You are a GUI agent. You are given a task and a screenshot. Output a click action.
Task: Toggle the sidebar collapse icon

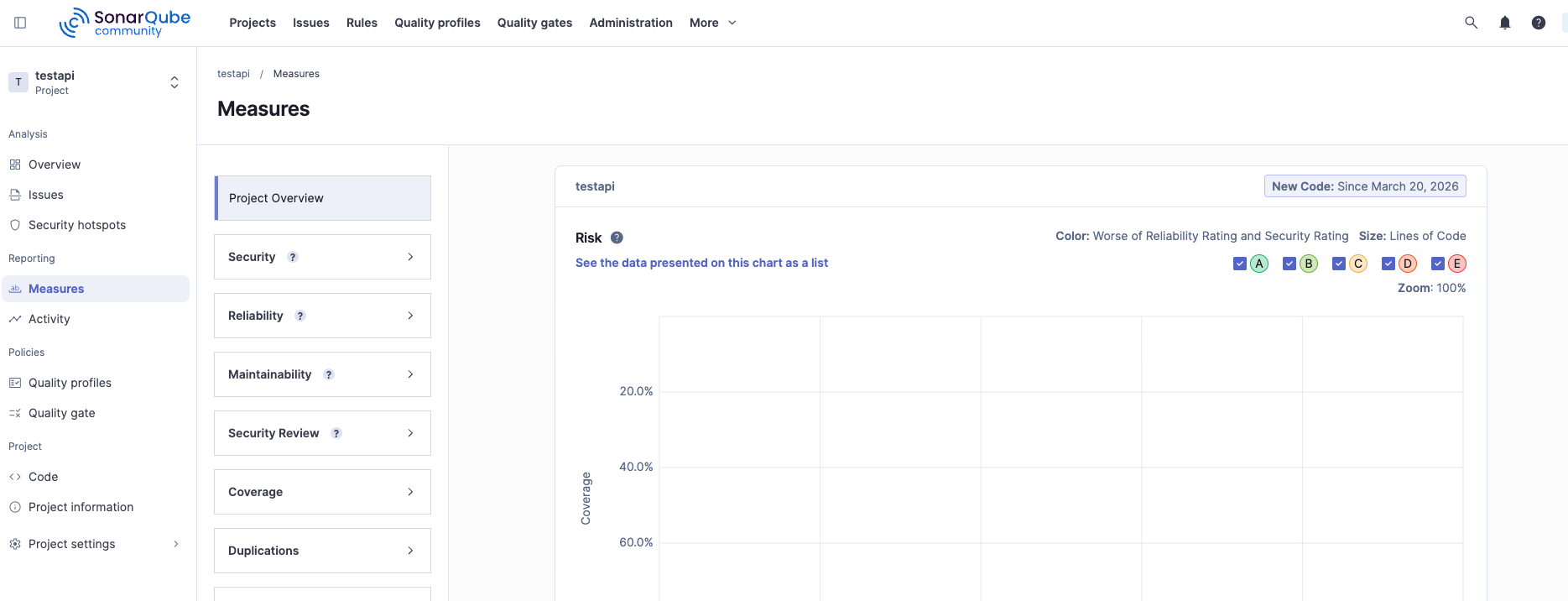20,23
